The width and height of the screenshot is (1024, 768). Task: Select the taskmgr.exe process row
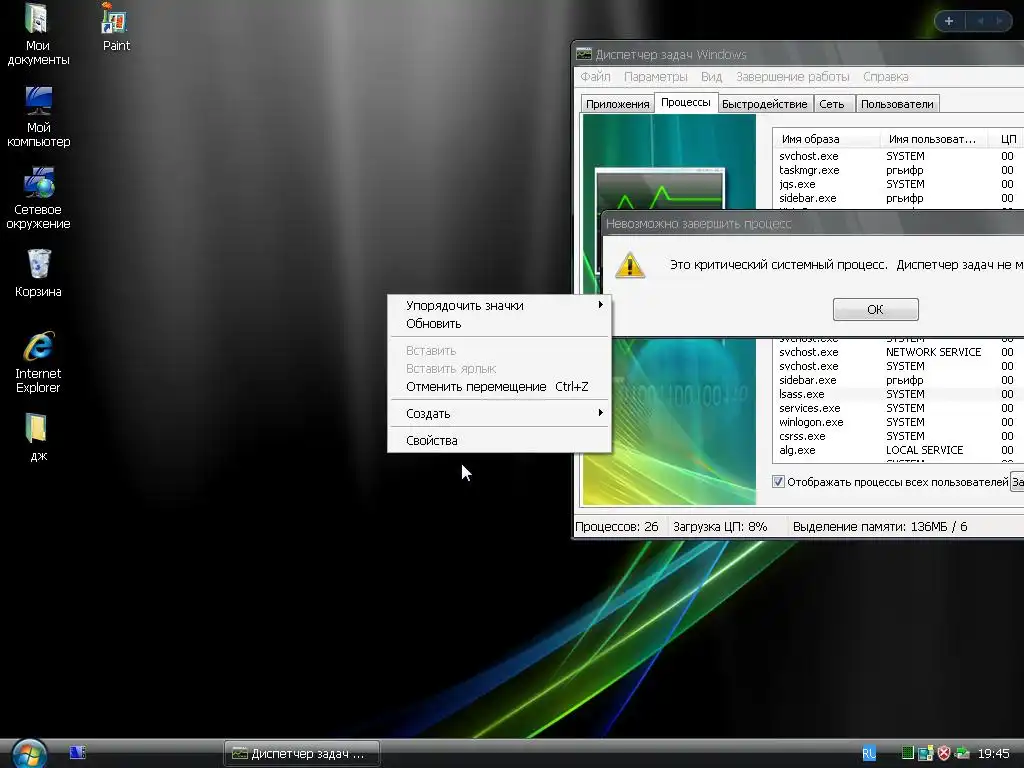pyautogui.click(x=899, y=170)
